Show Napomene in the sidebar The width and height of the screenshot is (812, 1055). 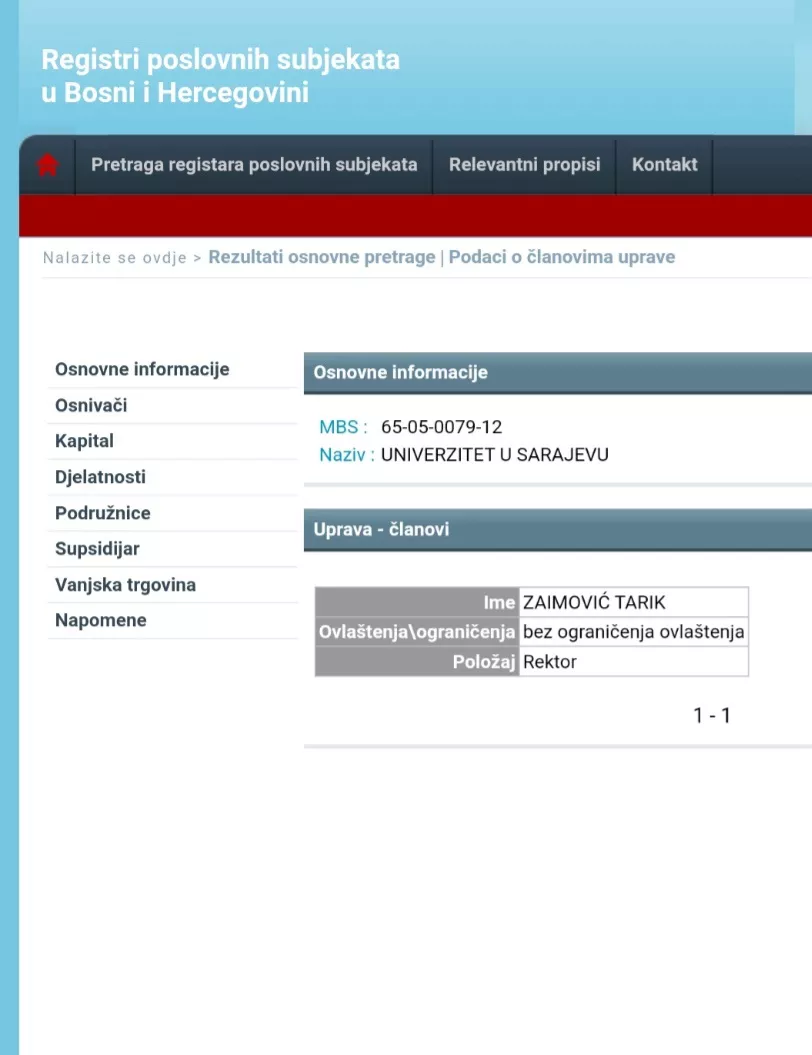tap(100, 620)
